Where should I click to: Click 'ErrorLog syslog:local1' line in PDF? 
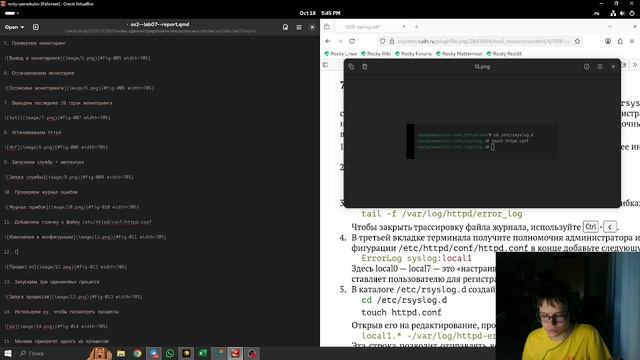click(x=416, y=258)
